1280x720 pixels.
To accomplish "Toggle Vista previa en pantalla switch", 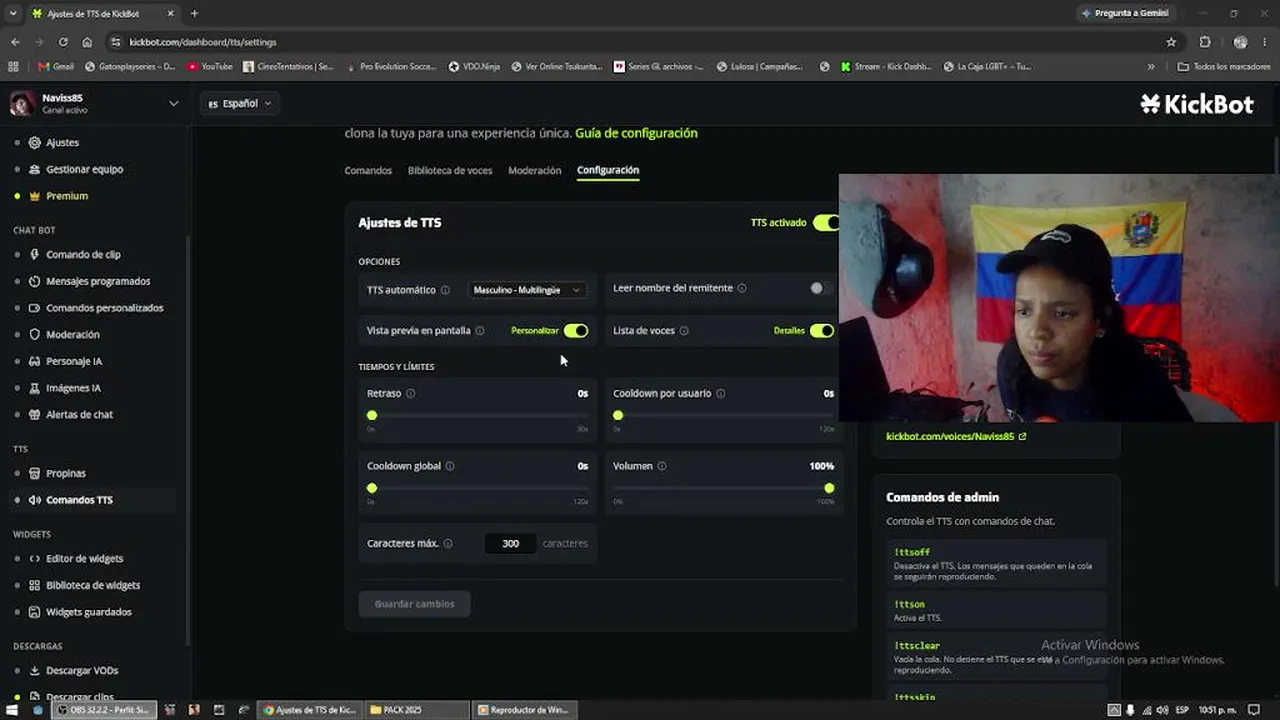I will coord(576,331).
